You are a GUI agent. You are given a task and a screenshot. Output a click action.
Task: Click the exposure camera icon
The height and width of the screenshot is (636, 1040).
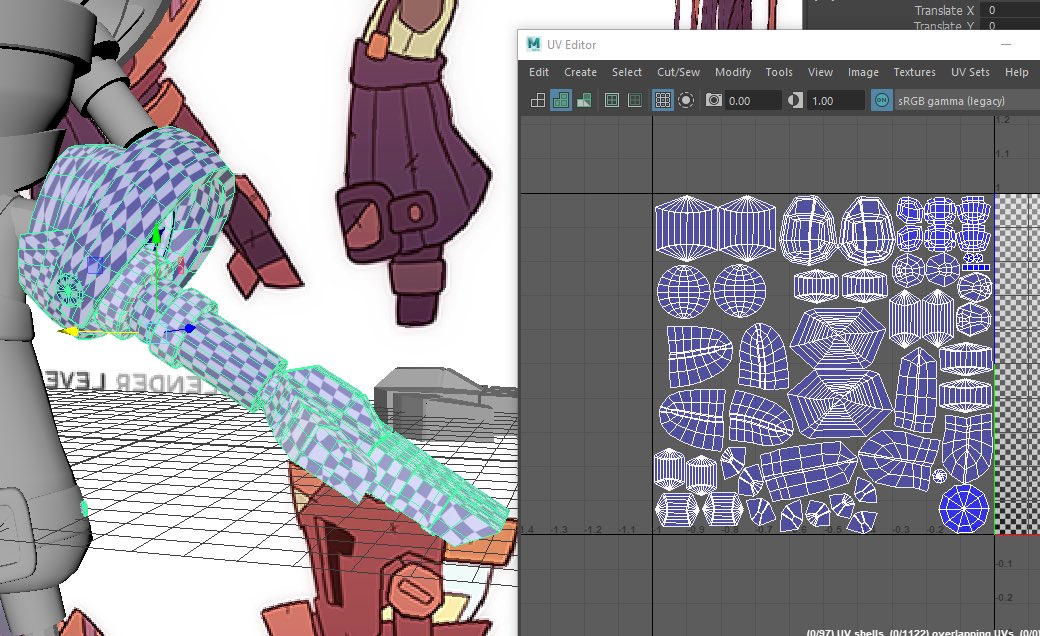pos(714,101)
